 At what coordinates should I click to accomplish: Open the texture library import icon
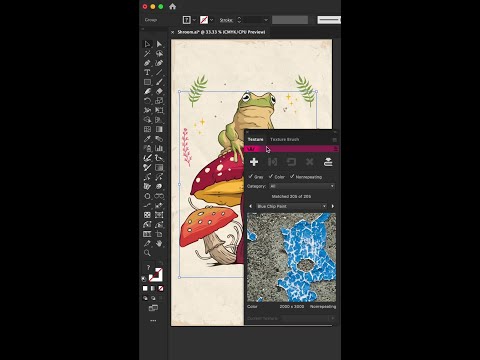(328, 162)
